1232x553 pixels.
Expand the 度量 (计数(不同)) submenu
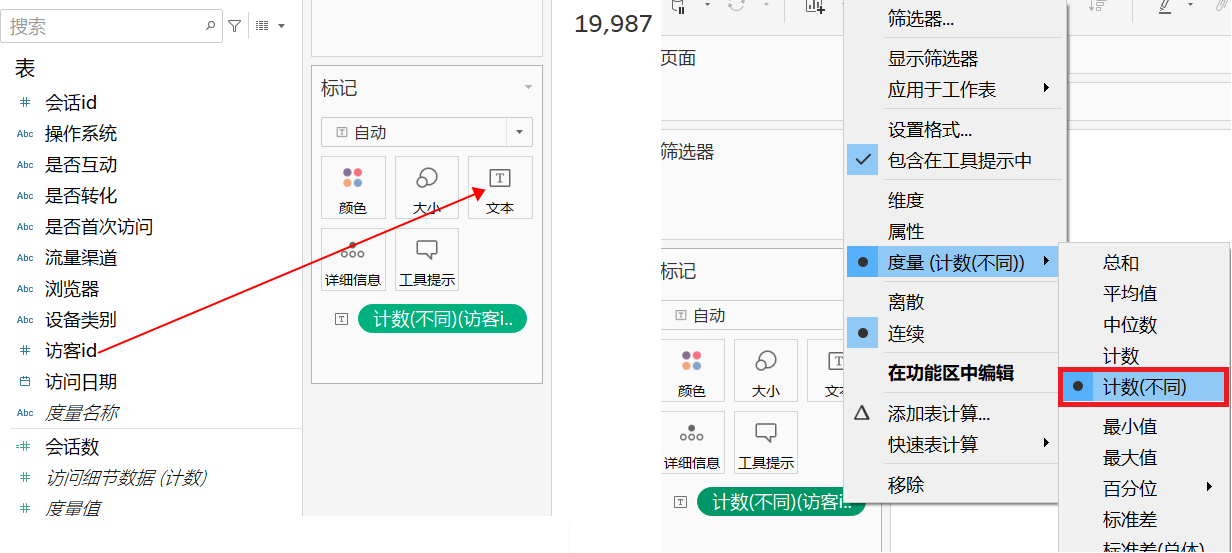(x=953, y=263)
